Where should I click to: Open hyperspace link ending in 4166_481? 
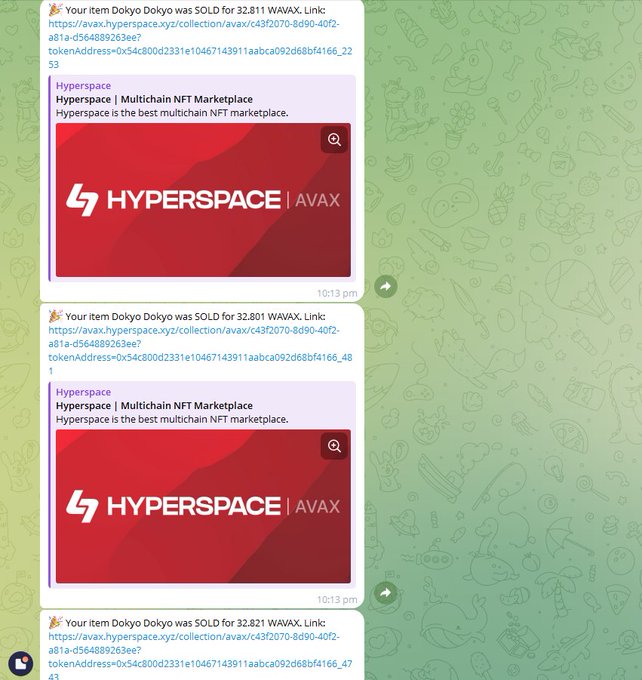200,350
